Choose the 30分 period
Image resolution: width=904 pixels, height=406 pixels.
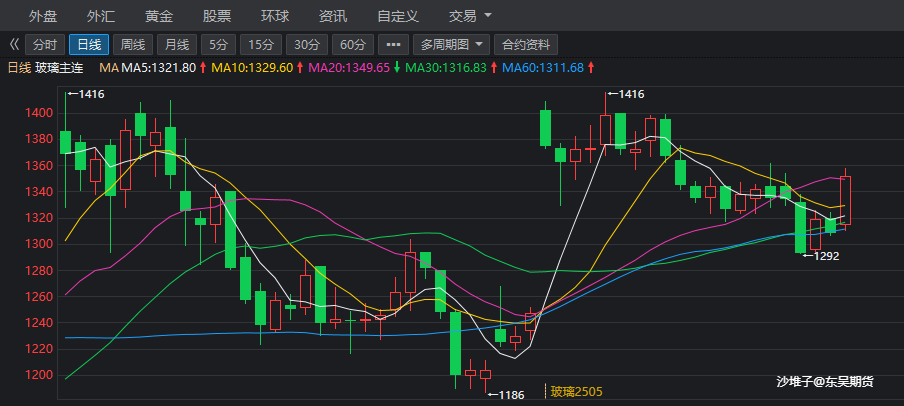(307, 44)
